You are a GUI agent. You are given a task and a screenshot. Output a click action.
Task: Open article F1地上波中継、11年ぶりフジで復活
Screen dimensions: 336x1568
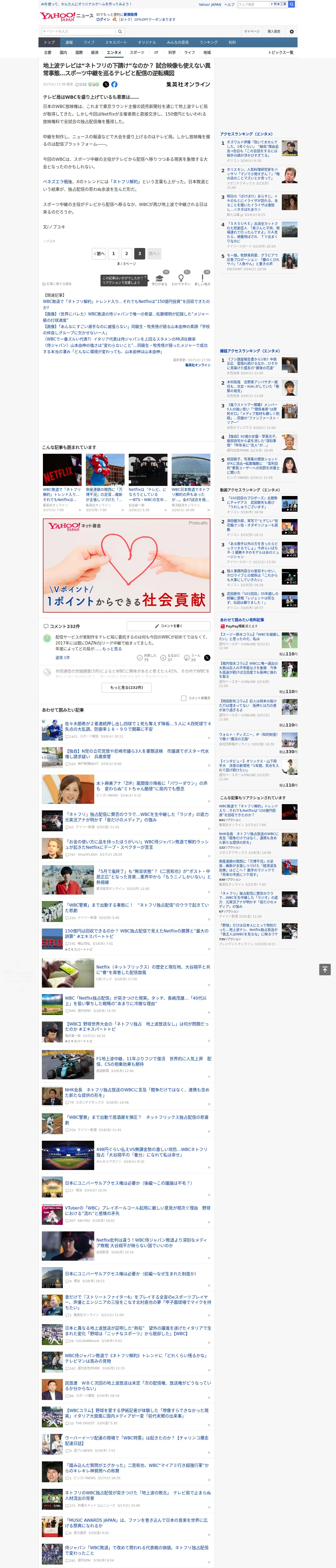pos(154,1062)
